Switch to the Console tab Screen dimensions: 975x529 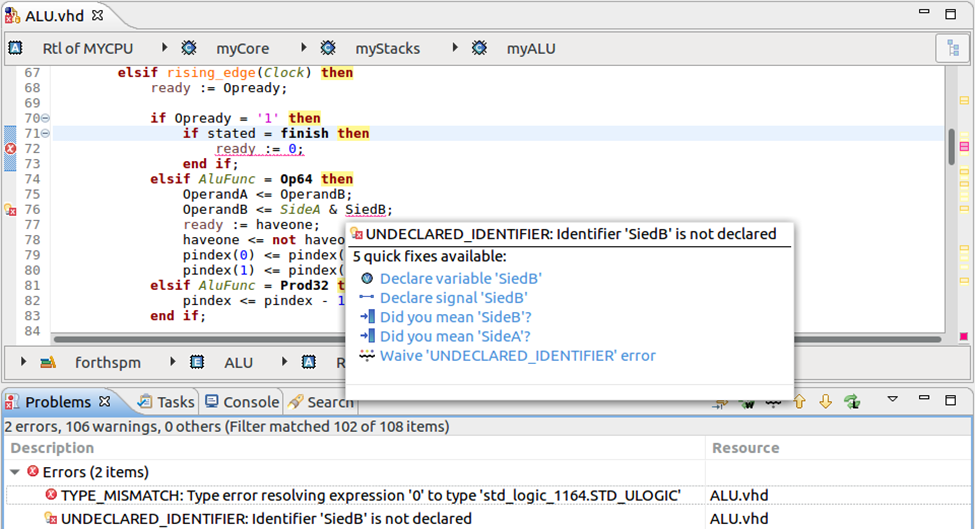coord(242,402)
